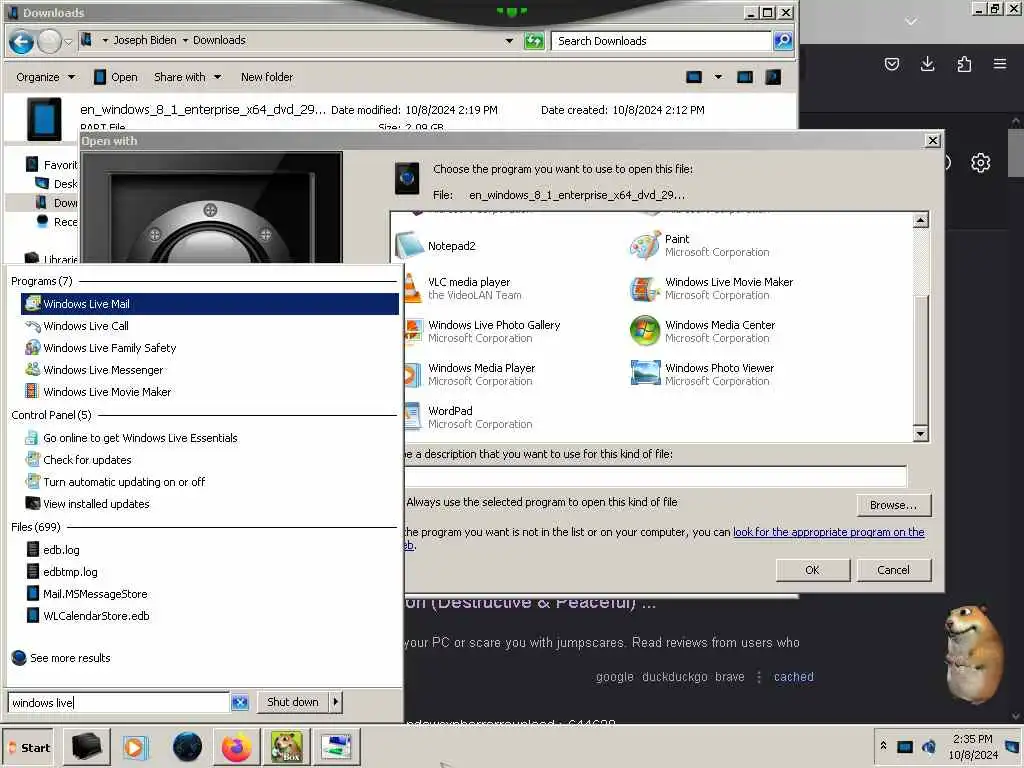The height and width of the screenshot is (768, 1024).
Task: Go back in Downloads Explorer window
Action: click(21, 42)
